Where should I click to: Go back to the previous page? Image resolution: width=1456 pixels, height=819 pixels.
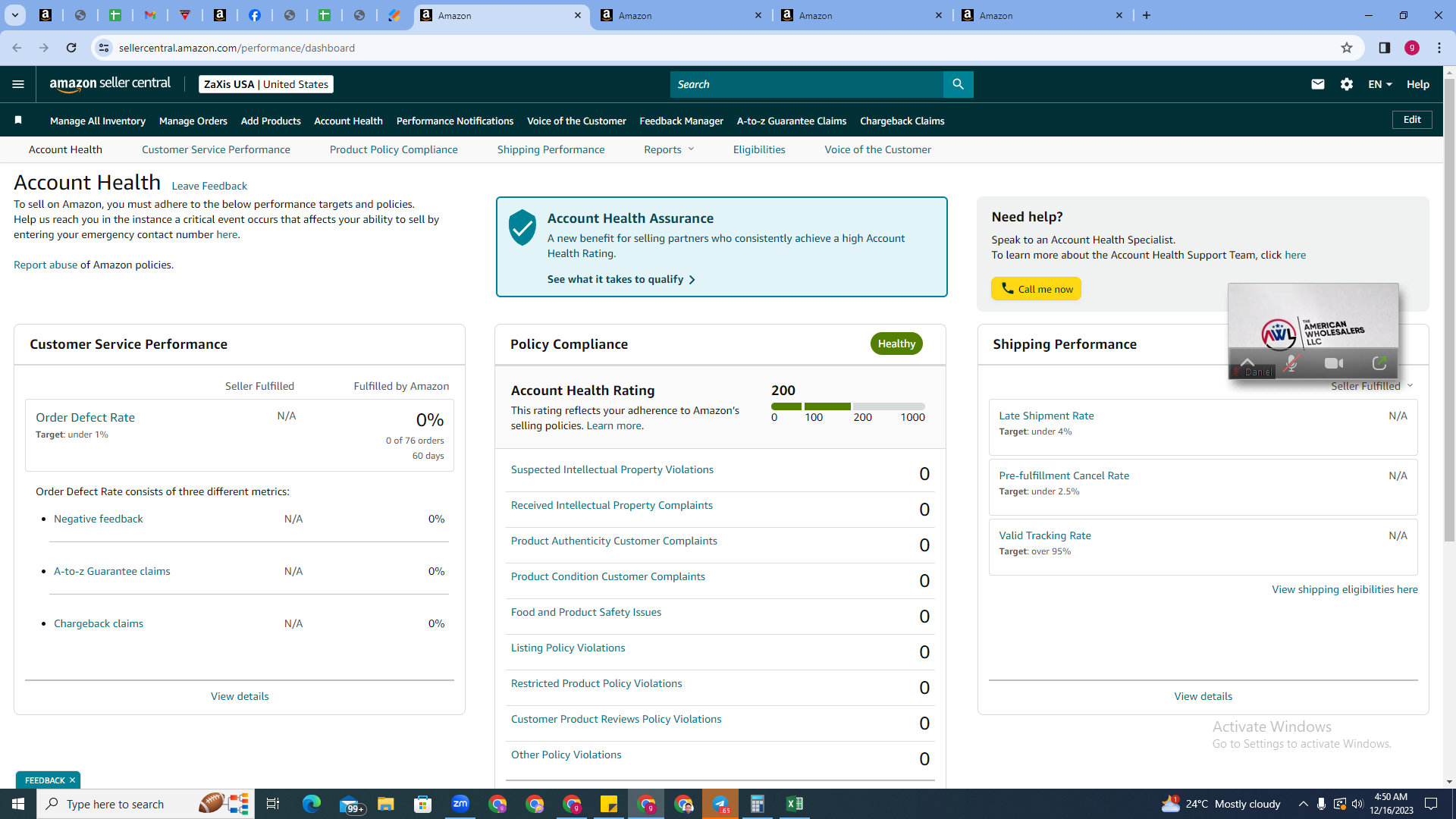(17, 48)
